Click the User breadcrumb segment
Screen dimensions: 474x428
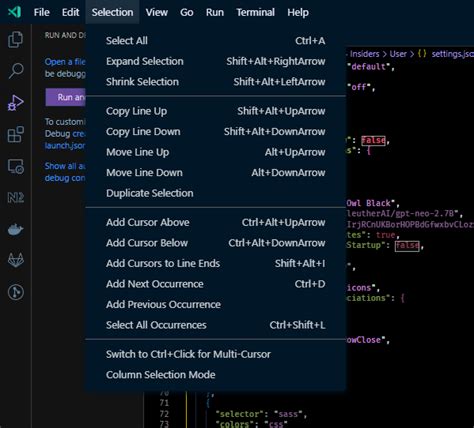[398, 54]
